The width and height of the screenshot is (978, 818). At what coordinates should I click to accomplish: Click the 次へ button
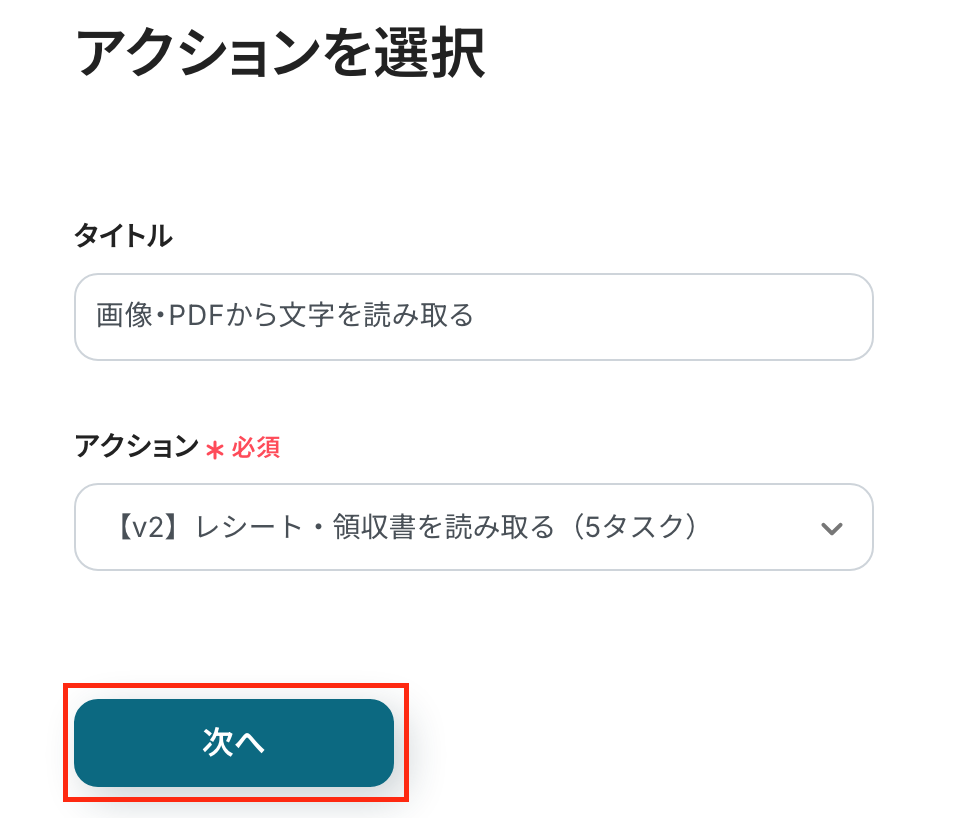[234, 742]
